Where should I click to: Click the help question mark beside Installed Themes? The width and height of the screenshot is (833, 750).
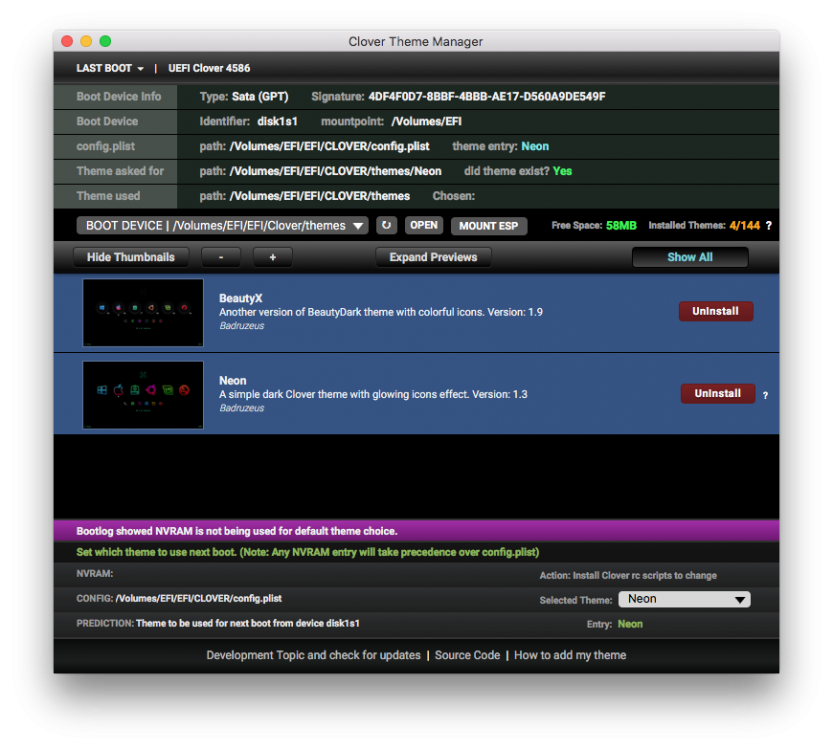768,226
